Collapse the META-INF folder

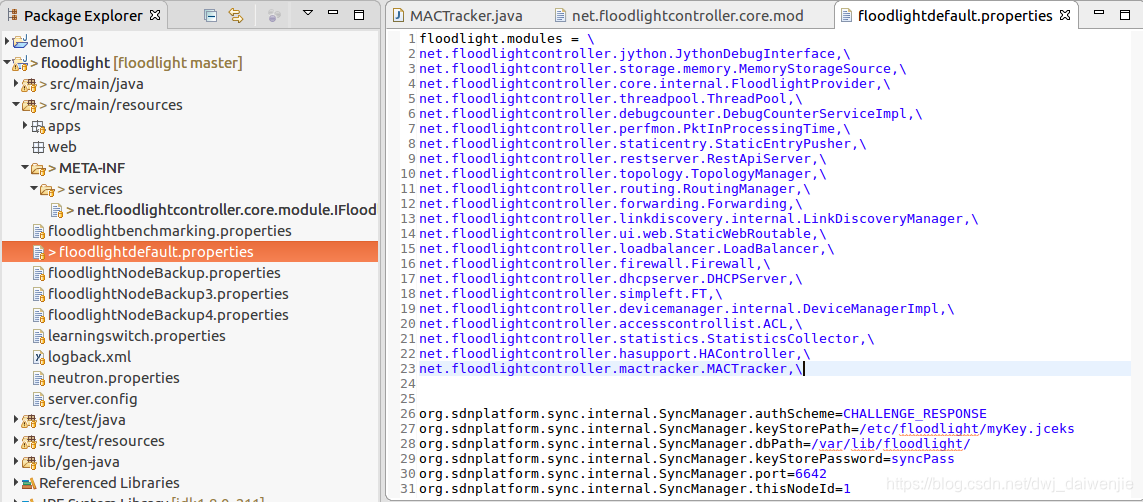point(26,169)
